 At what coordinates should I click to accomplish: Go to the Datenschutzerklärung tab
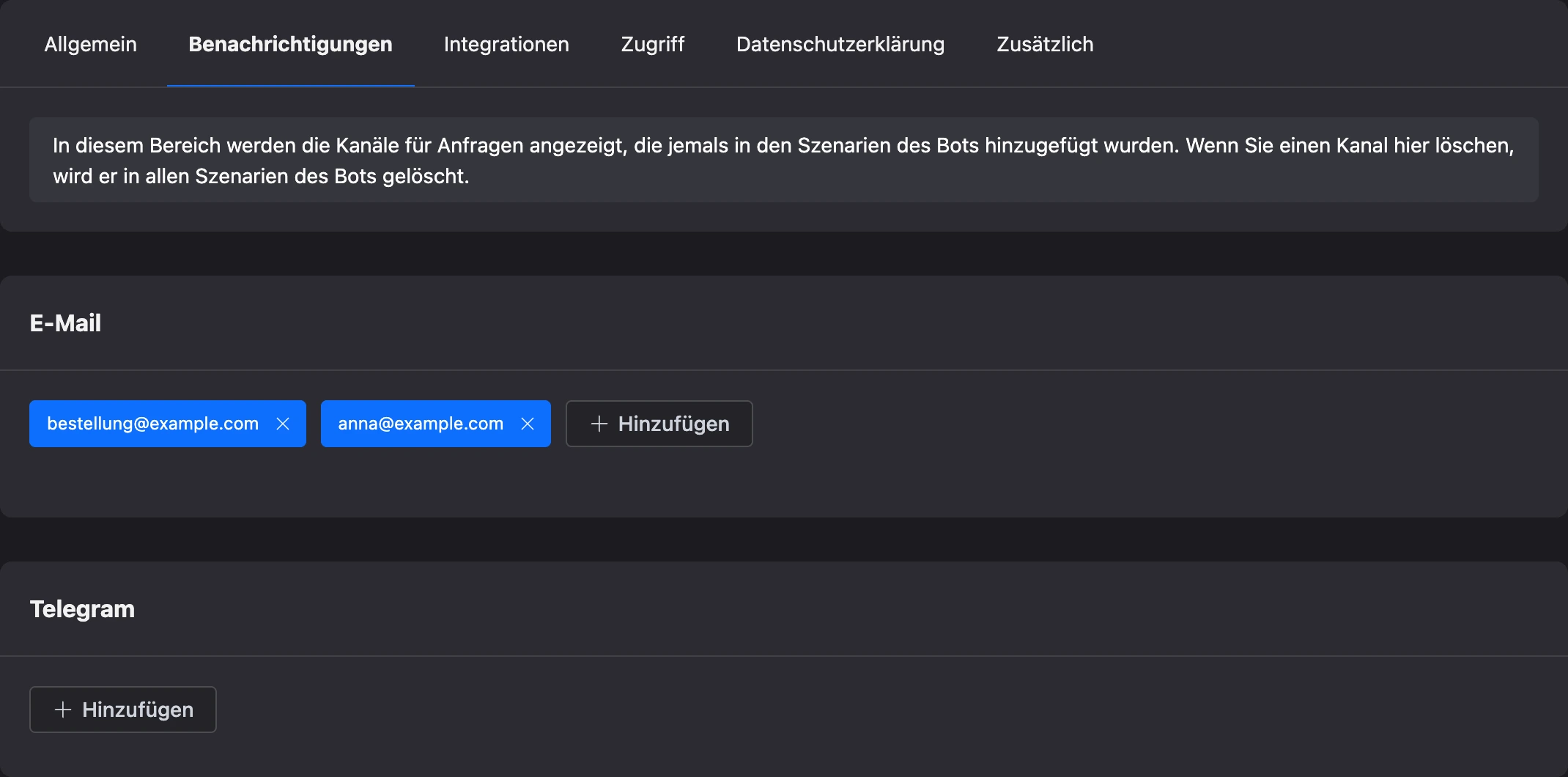[x=840, y=44]
